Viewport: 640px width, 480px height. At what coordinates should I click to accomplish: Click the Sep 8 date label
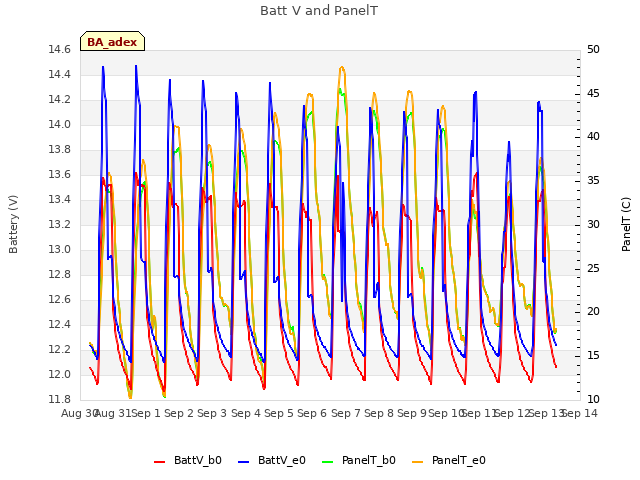tap(379, 413)
